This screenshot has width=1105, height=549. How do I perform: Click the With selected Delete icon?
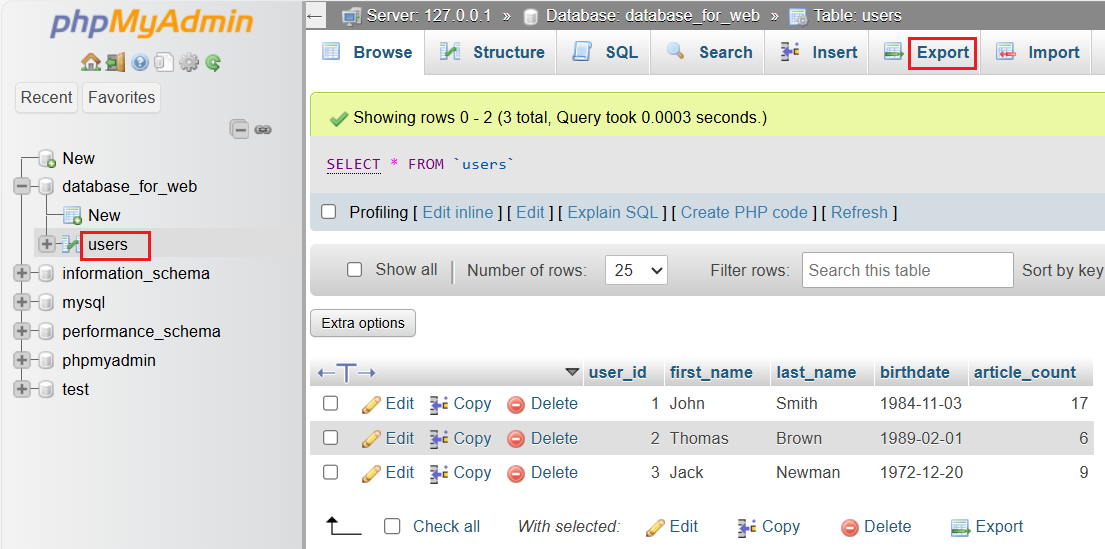point(850,527)
